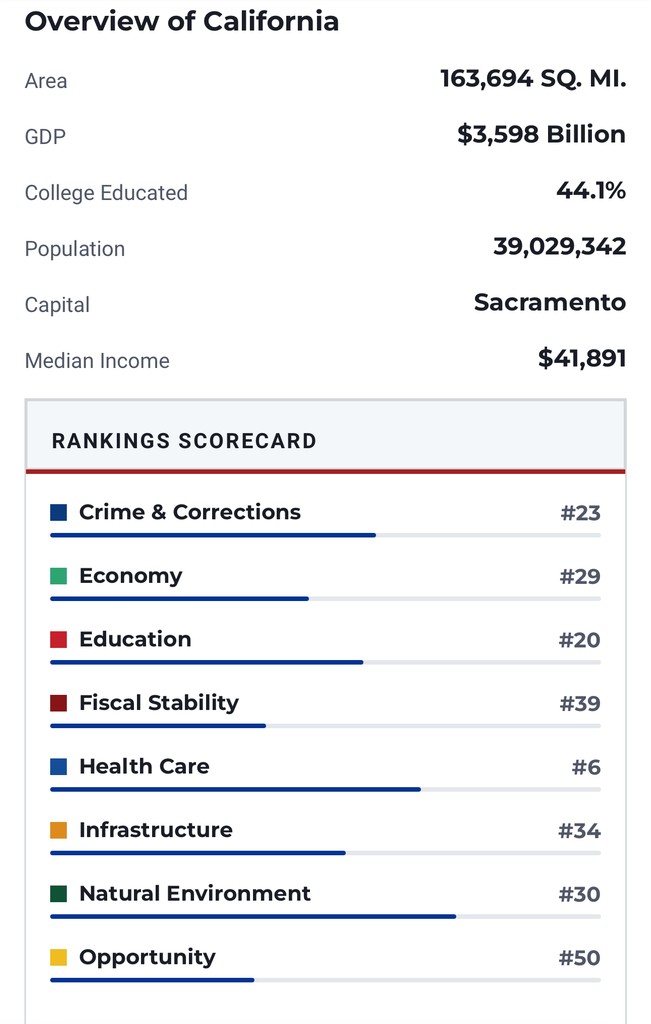Click the Health Care progress bar
This screenshot has height=1024, width=651.
click(x=325, y=790)
